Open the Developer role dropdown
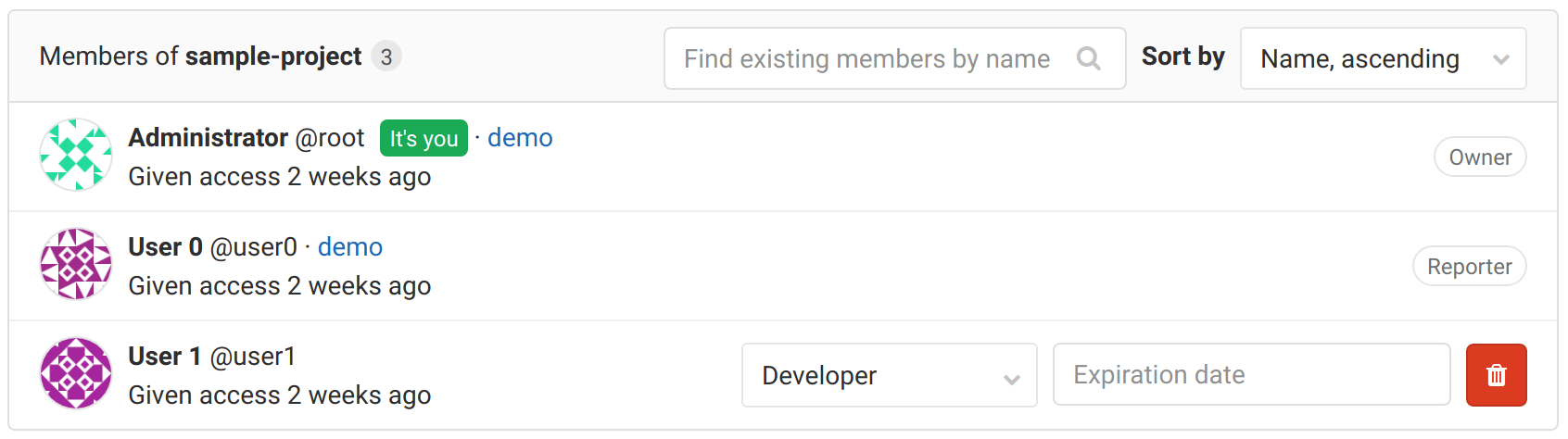 click(888, 375)
